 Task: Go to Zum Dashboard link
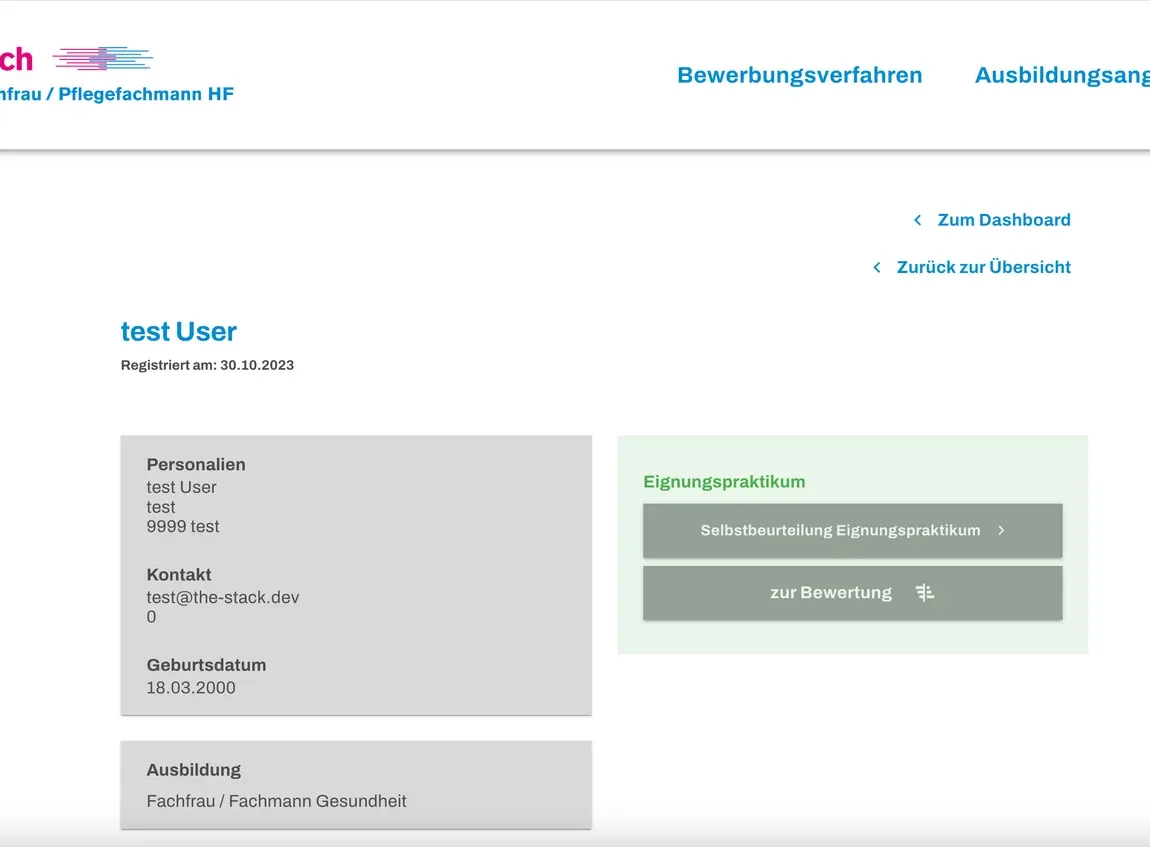pyautogui.click(x=1004, y=220)
